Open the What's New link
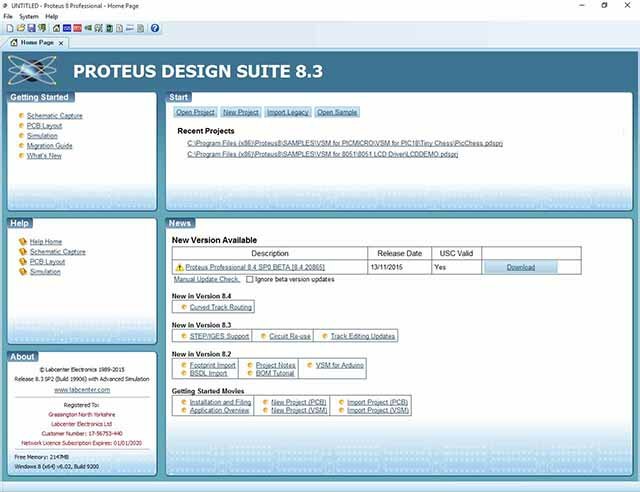Viewport: 640px width, 492px height. click(x=44, y=156)
